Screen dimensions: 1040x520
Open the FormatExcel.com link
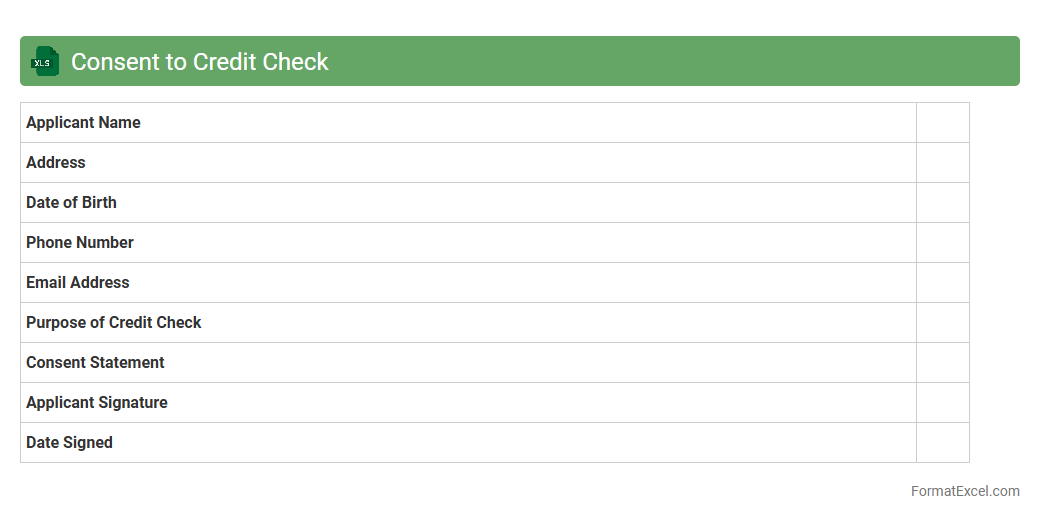(x=965, y=491)
